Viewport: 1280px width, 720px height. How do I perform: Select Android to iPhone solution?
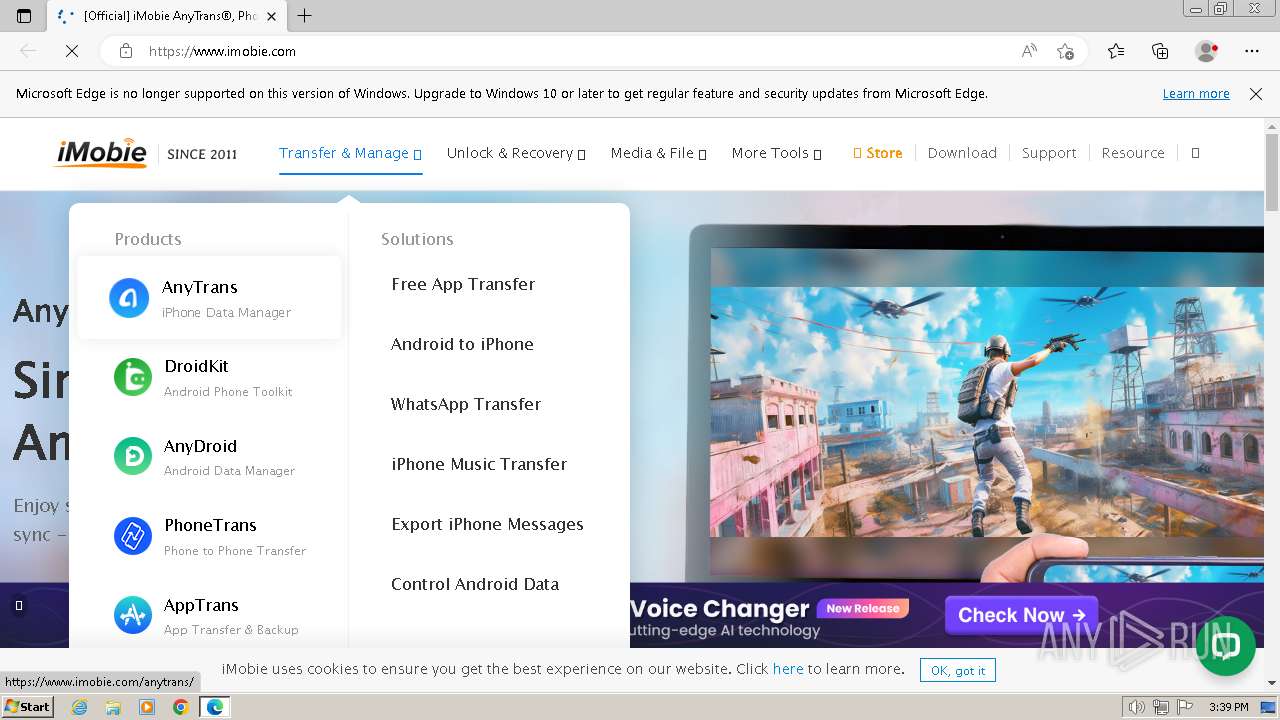coord(462,344)
